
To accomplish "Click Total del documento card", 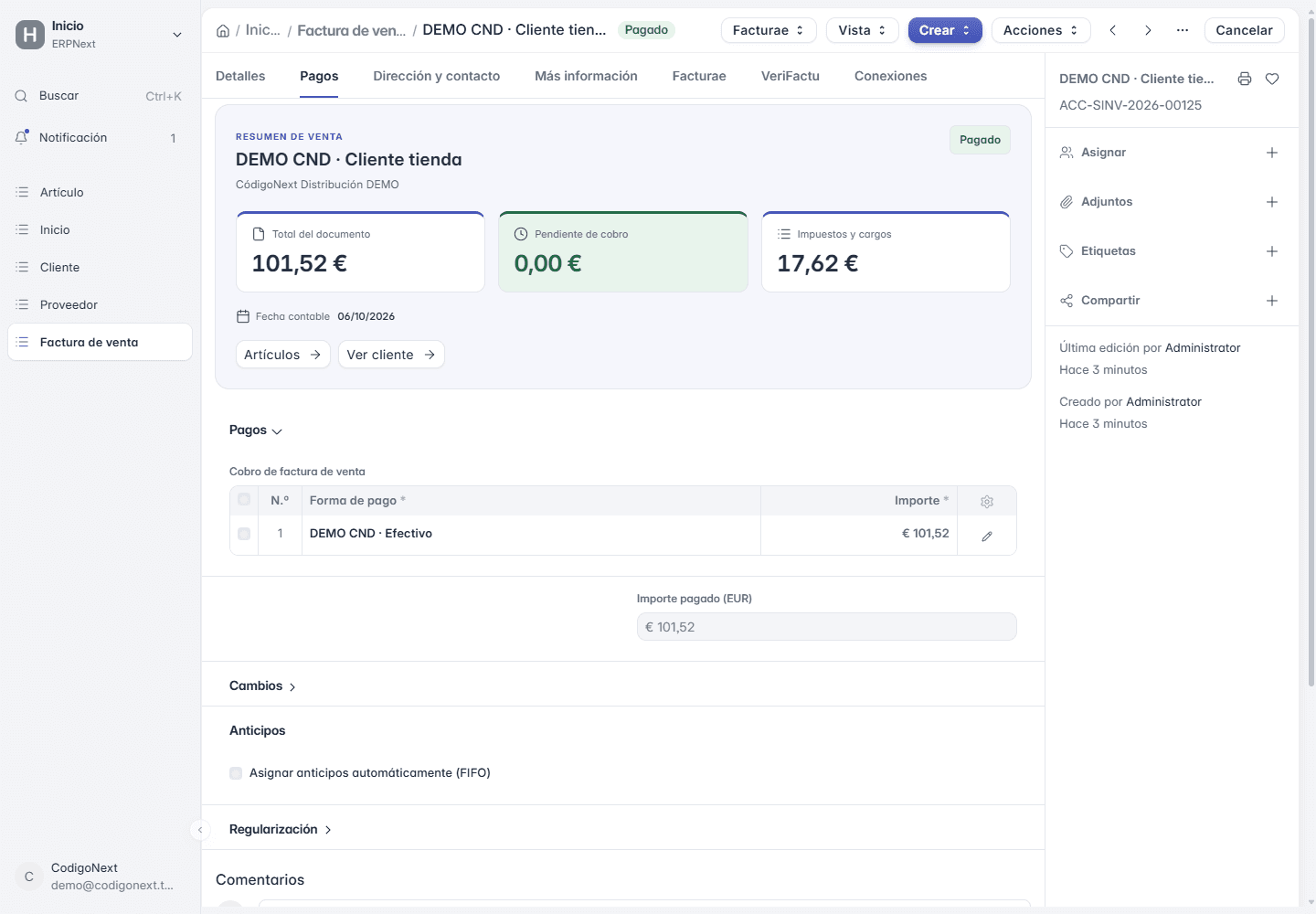I will click(360, 252).
